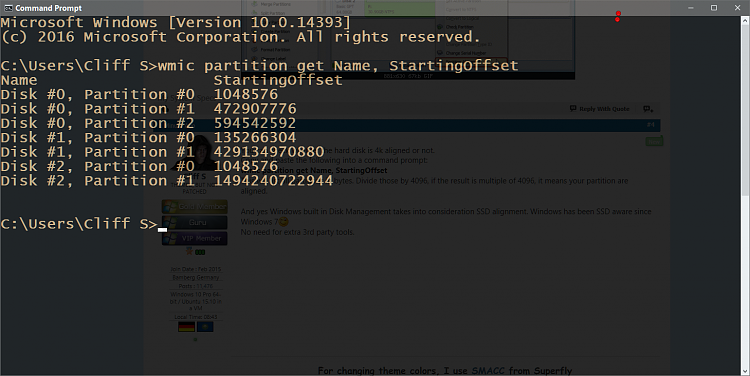Click offset value 472907776
Screen dimensions: 750x376
tap(255, 109)
